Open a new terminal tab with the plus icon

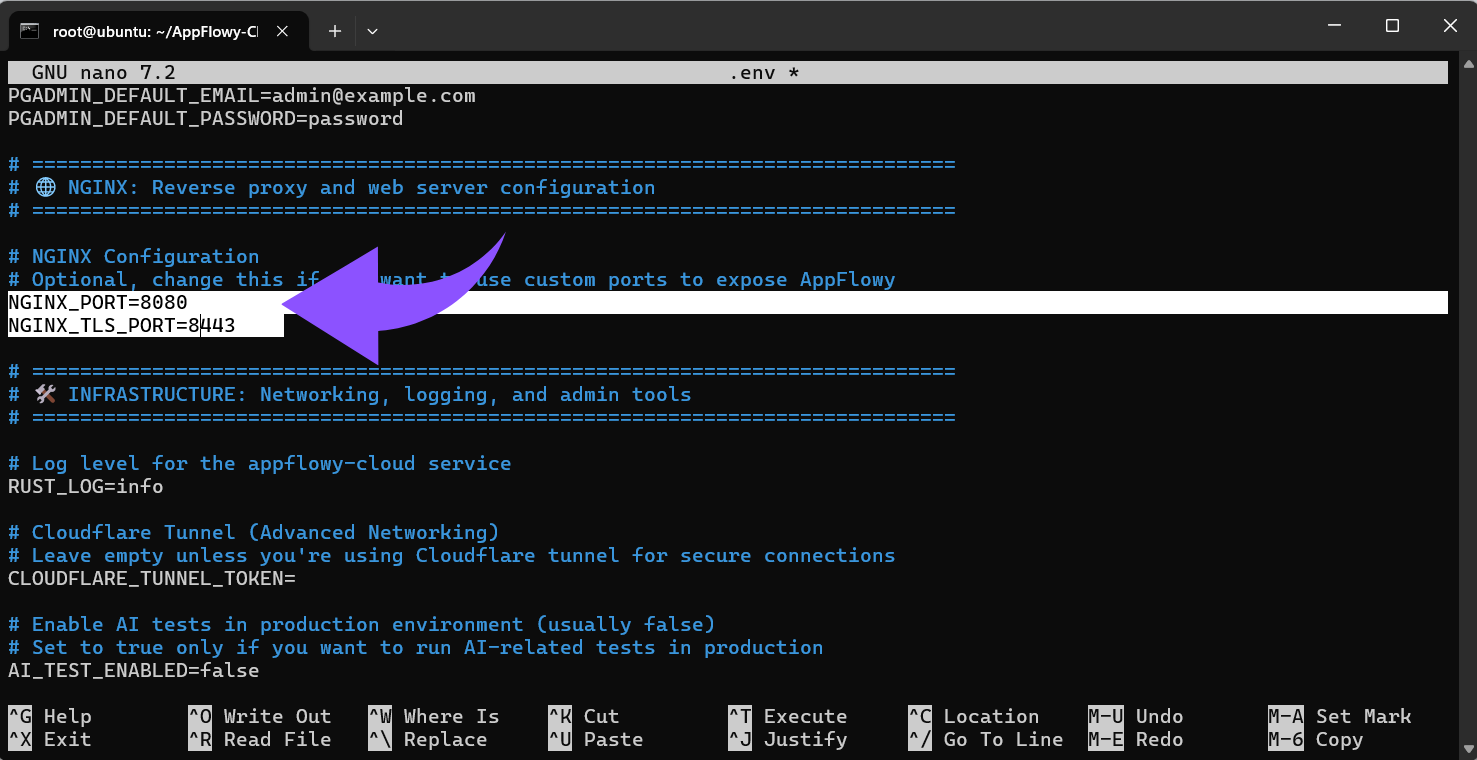(334, 30)
